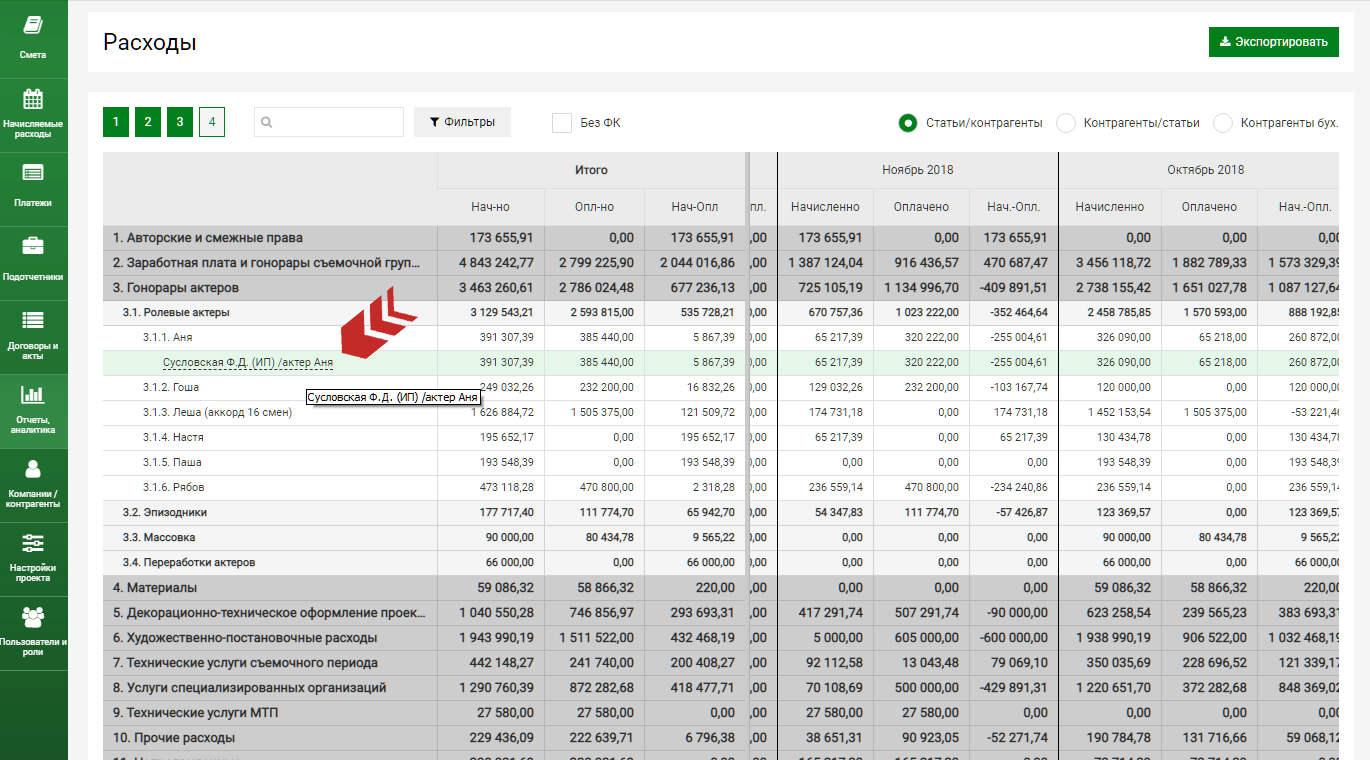Expand row 7. Технические услуги съемочного периода
The image size is (1370, 760).
pyautogui.click(x=270, y=663)
